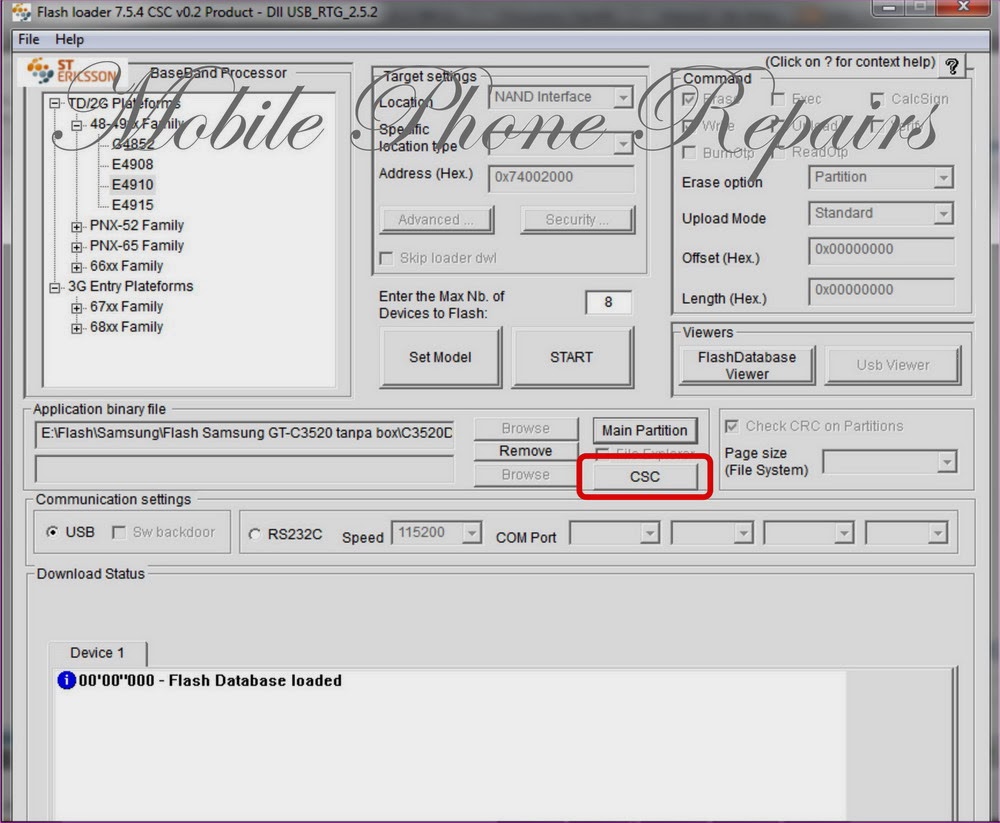Click the application binary file path field
This screenshot has width=1000, height=823.
pyautogui.click(x=244, y=434)
